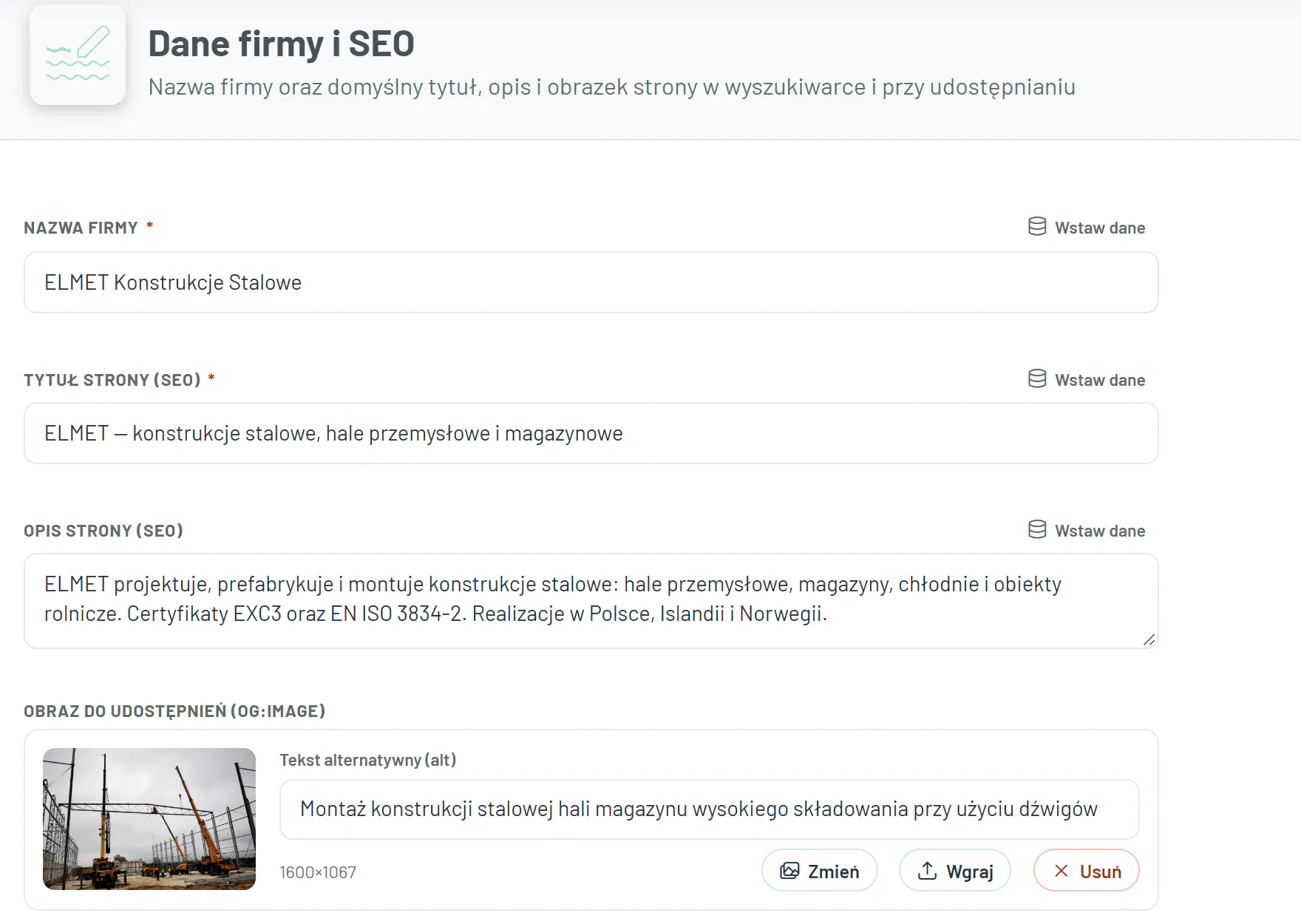Click the page header pencil-and-waves icon
The width and height of the screenshot is (1301, 924).
(x=78, y=55)
